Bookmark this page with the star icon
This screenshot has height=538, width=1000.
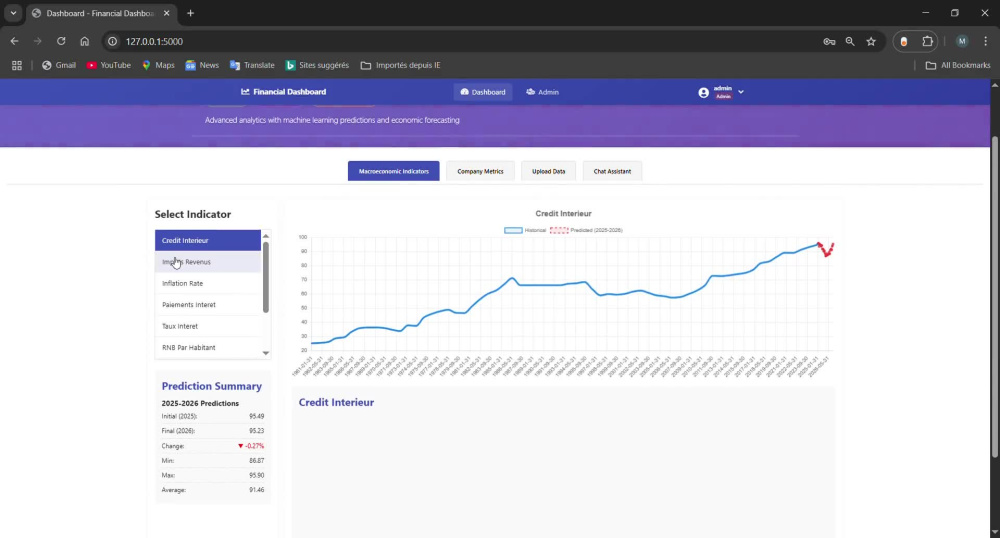pyautogui.click(x=871, y=41)
